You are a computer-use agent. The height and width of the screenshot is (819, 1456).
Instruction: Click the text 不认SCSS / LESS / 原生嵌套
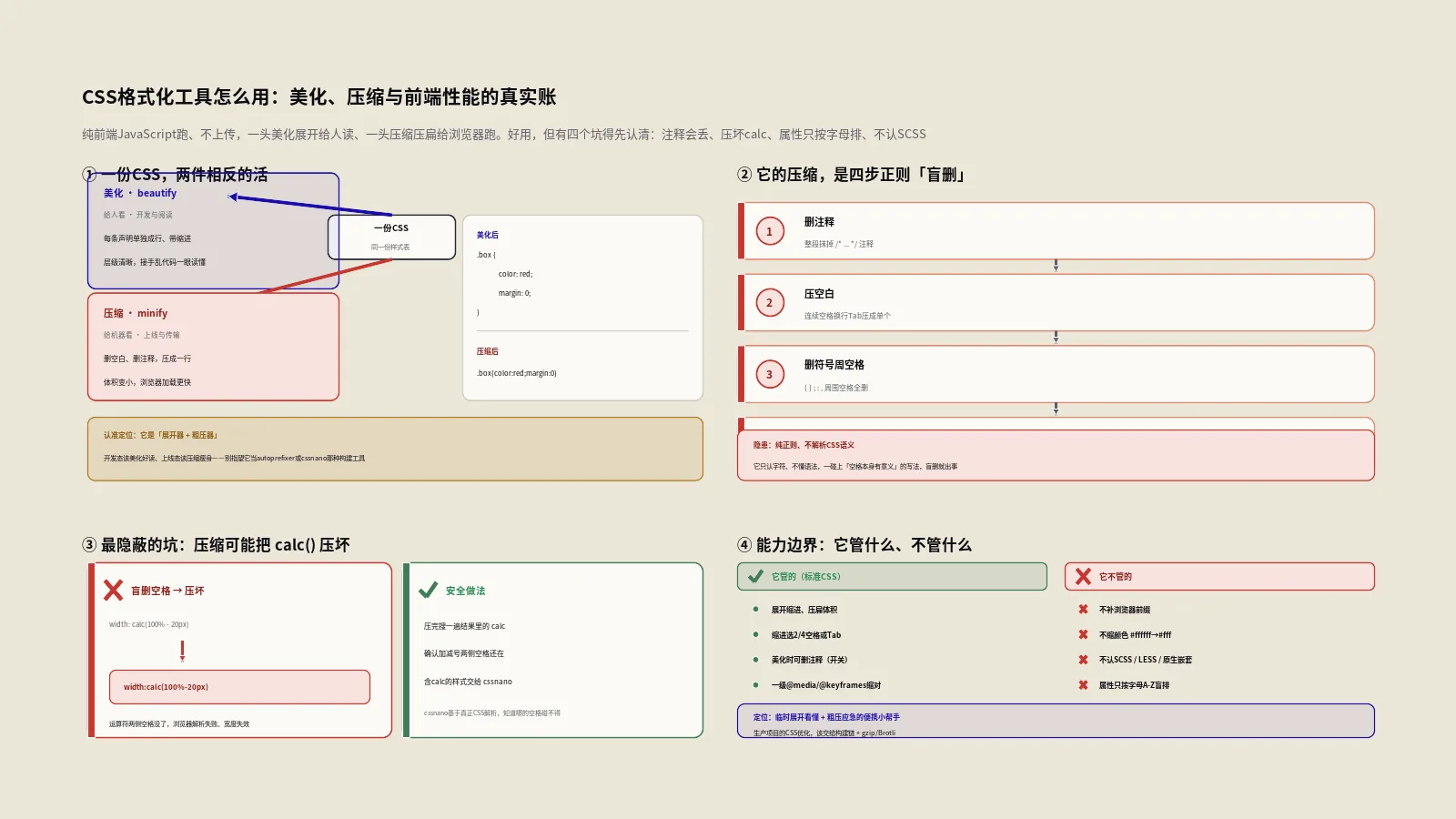1146,660
